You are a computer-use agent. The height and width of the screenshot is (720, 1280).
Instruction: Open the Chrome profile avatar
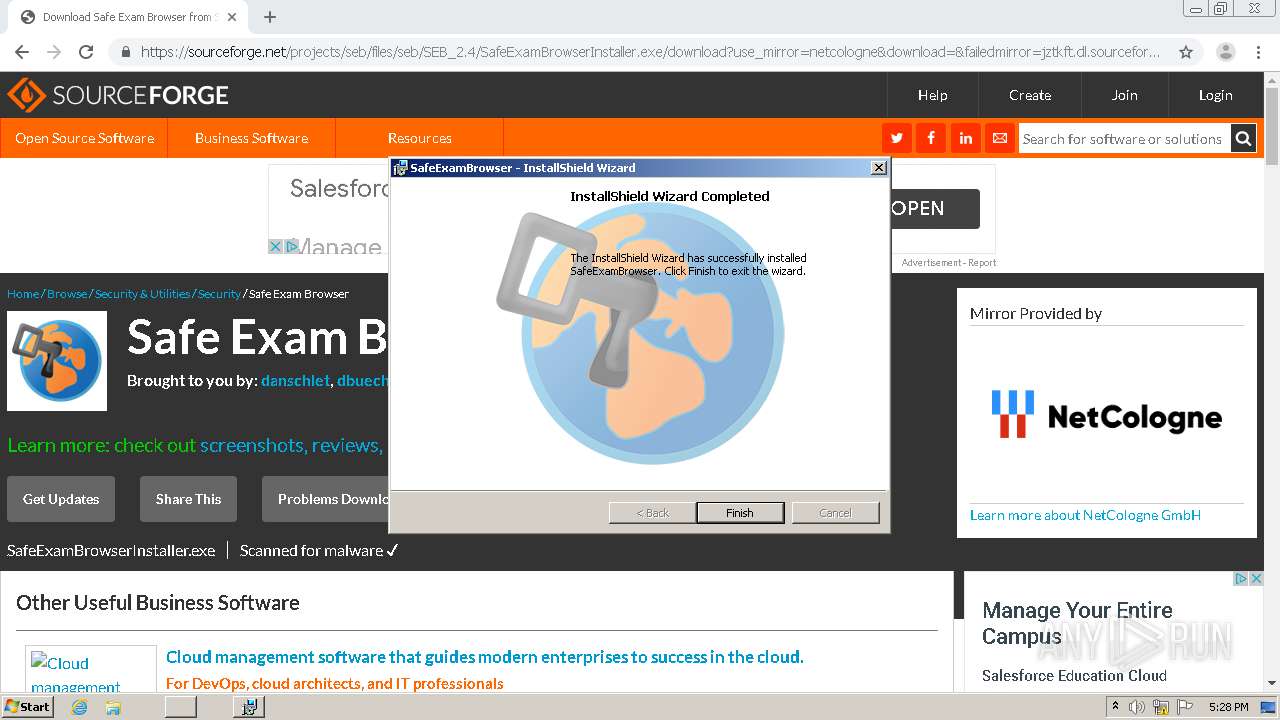pyautogui.click(x=1225, y=52)
